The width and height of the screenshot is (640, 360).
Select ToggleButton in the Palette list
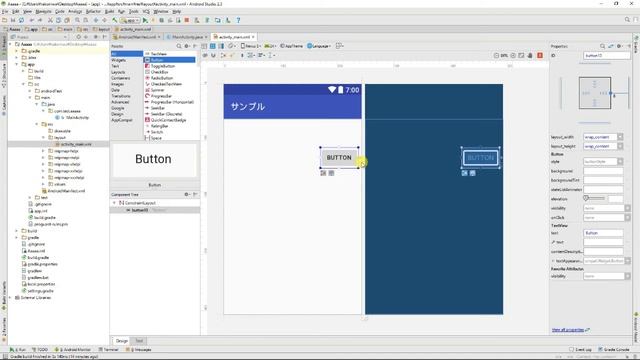[163, 66]
